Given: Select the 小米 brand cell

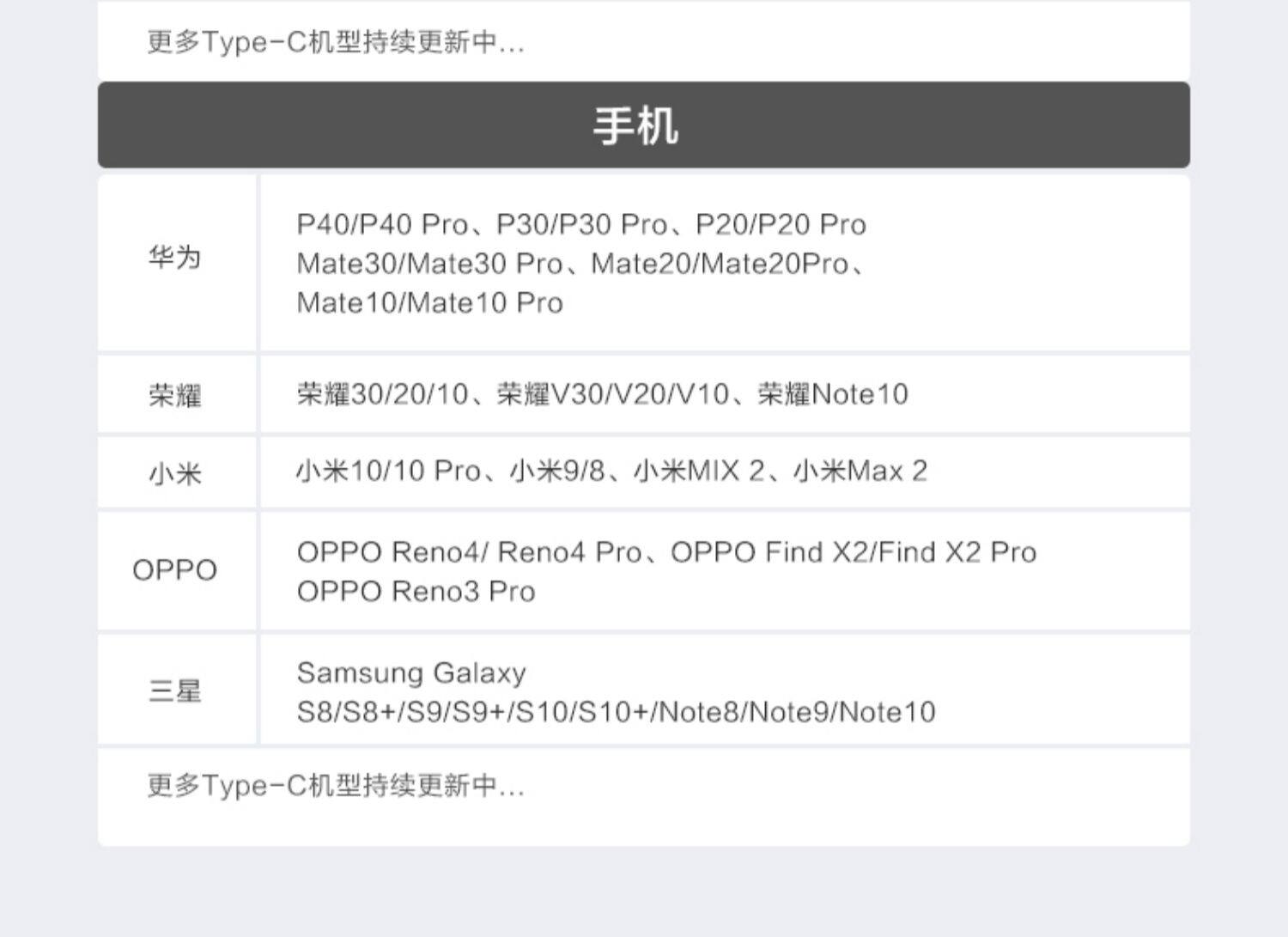Looking at the screenshot, I should [x=176, y=472].
